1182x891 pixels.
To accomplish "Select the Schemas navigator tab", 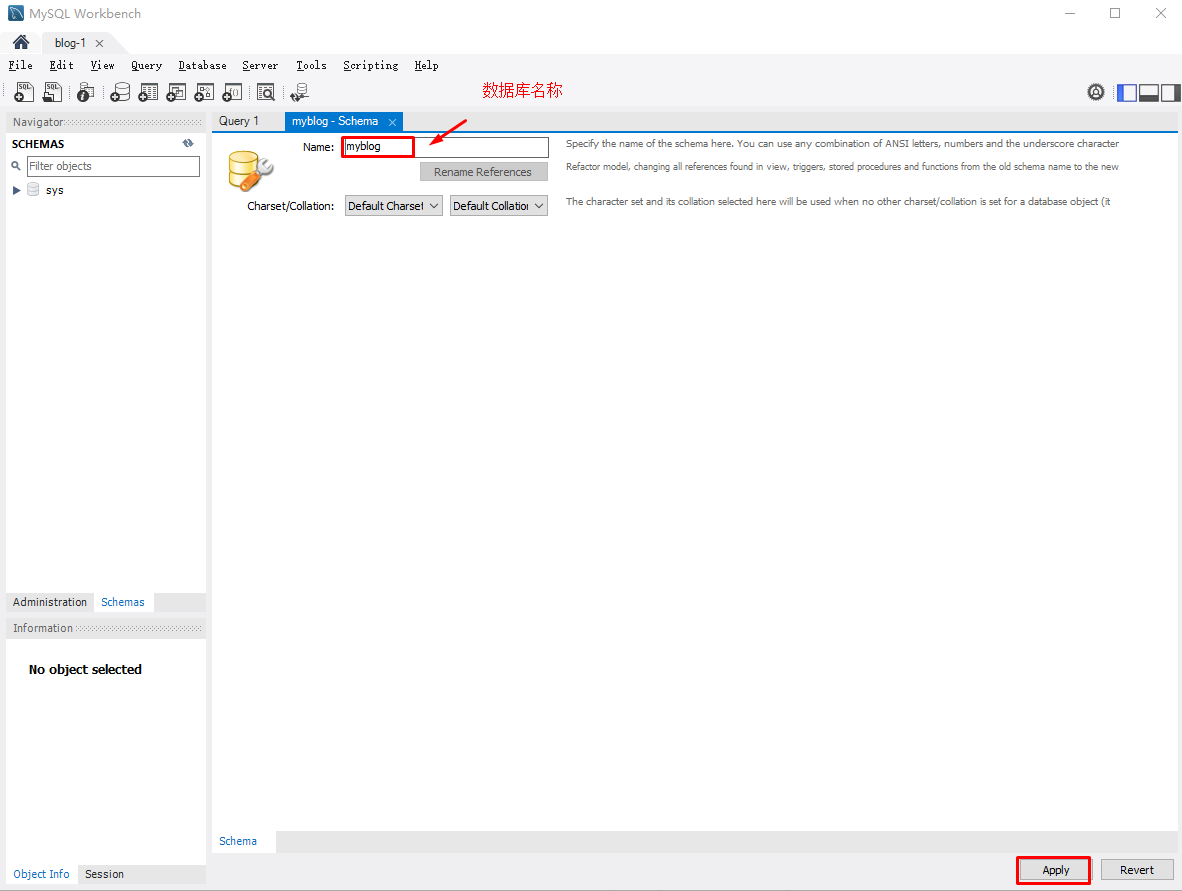I will 123,602.
